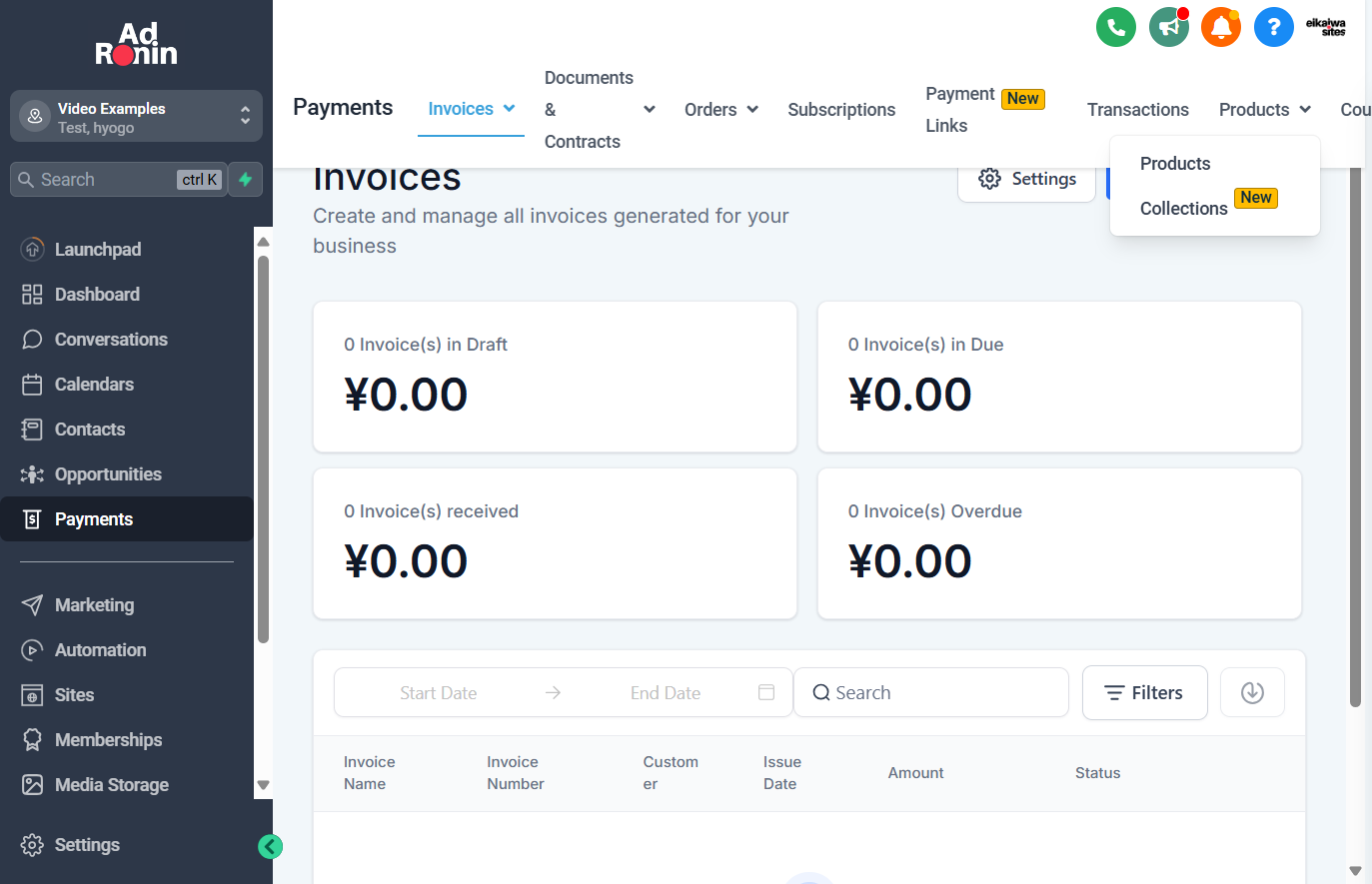The height and width of the screenshot is (884, 1372).
Task: Expand the Invoices tab dropdown
Action: click(x=510, y=109)
